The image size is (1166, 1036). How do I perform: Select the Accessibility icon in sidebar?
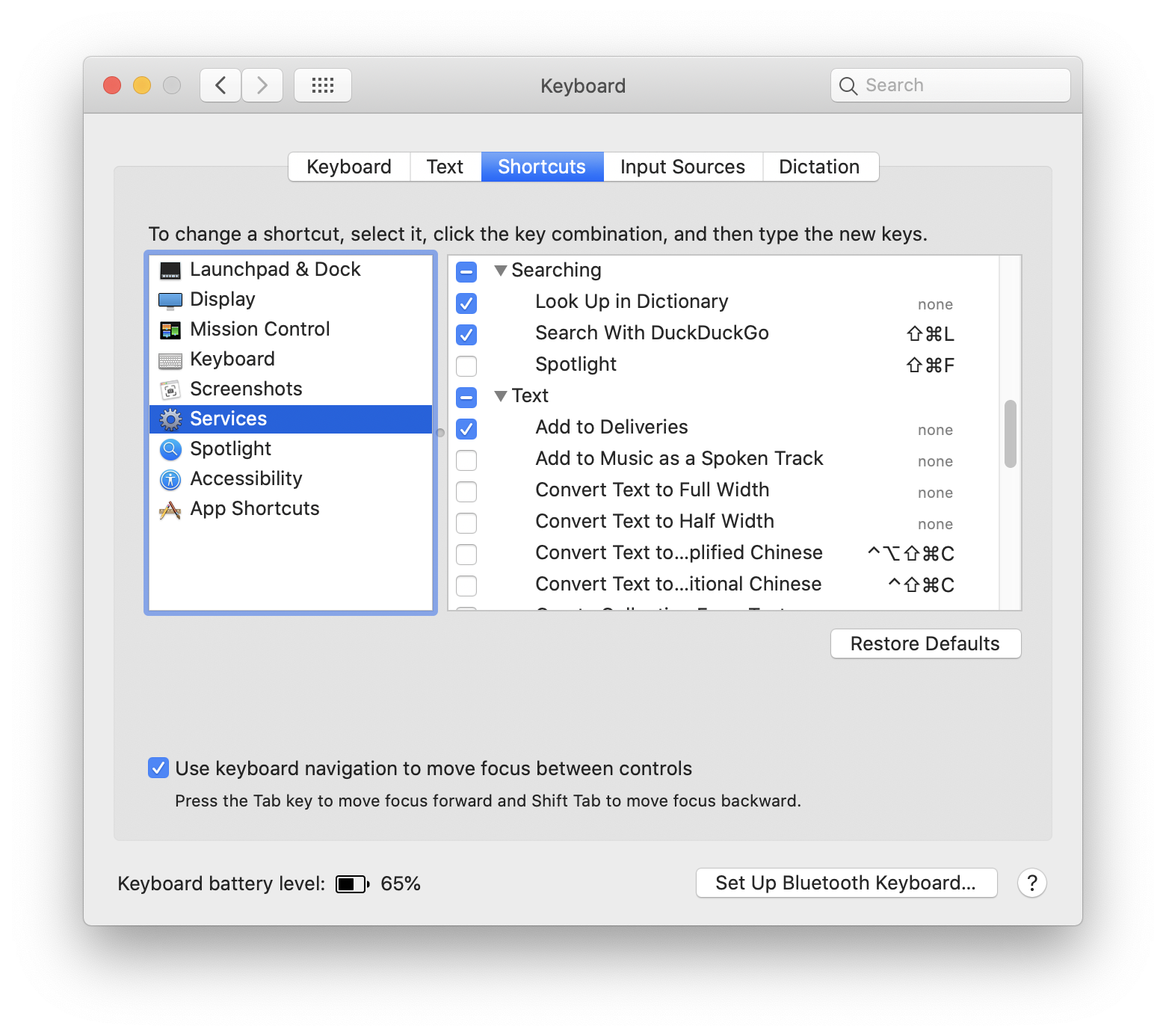pos(170,480)
